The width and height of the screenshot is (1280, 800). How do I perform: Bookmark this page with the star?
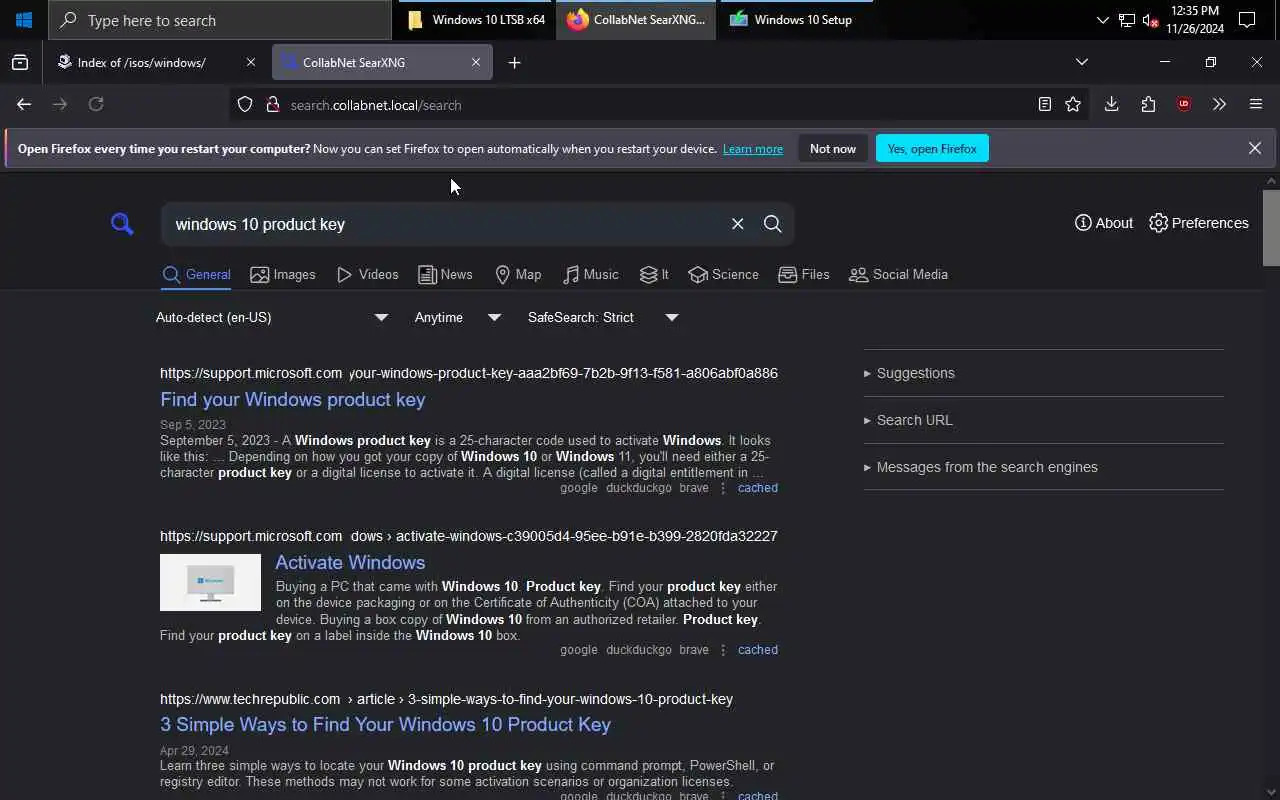1073,104
